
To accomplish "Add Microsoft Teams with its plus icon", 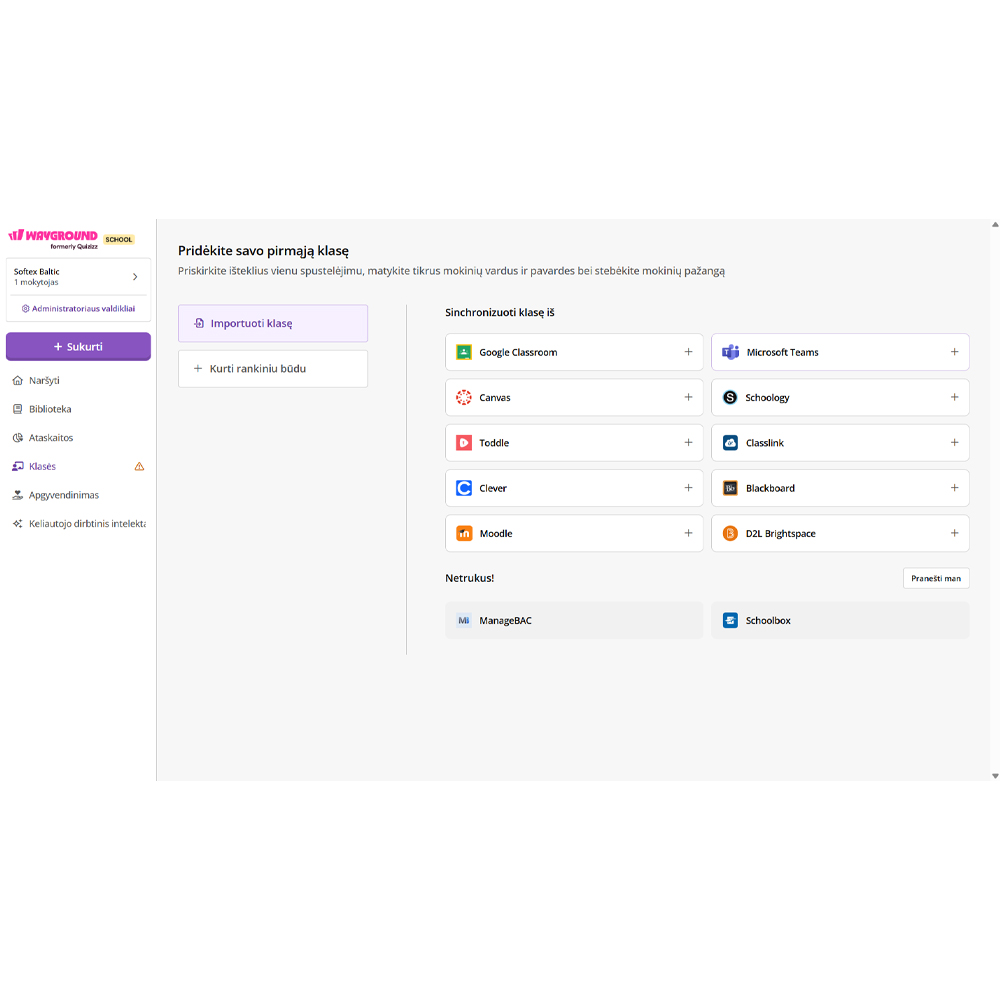I will pos(954,352).
